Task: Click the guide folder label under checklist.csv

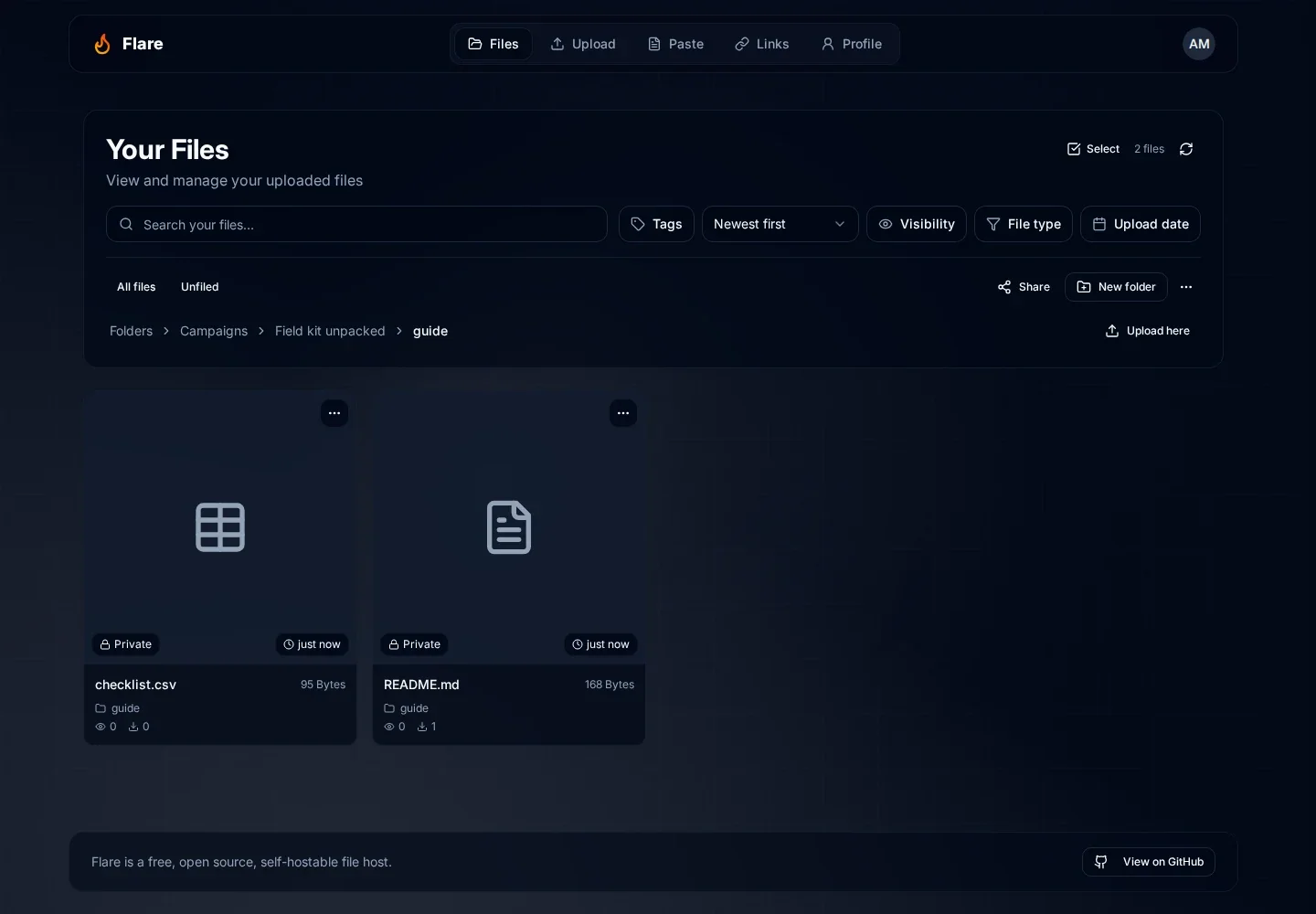Action: 118,708
